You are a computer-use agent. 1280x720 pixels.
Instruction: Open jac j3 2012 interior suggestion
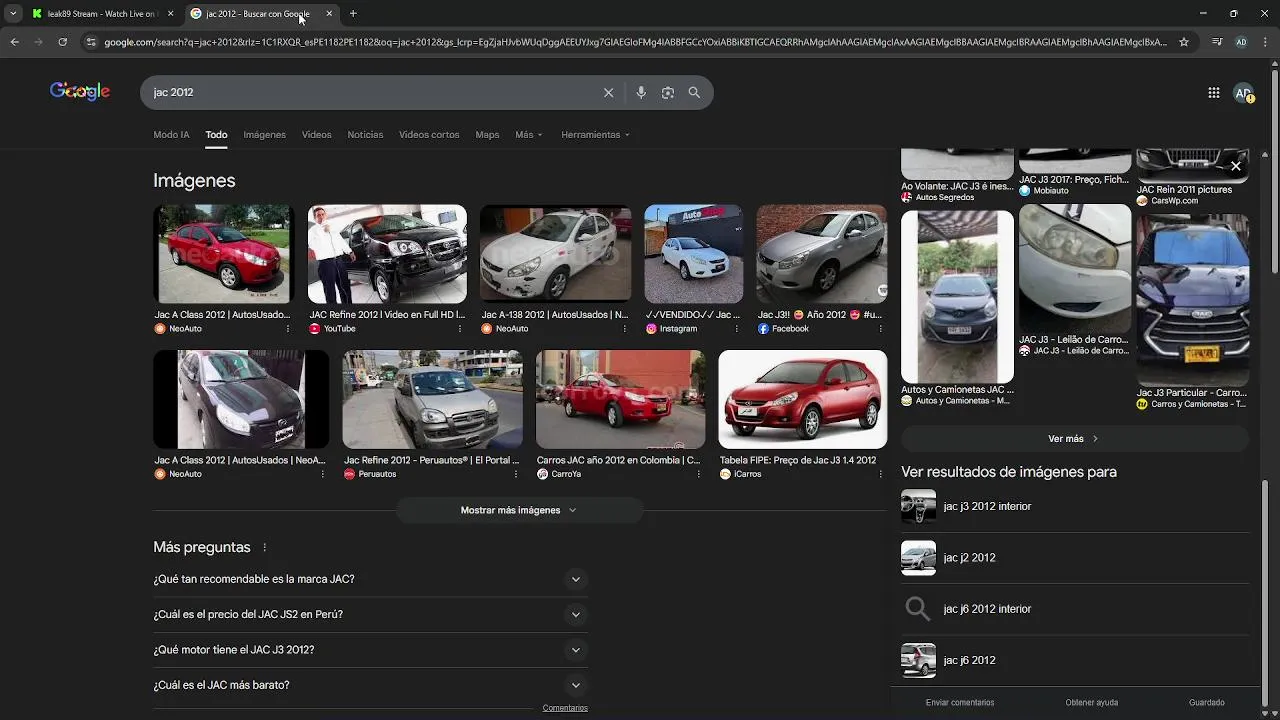(x=1075, y=506)
